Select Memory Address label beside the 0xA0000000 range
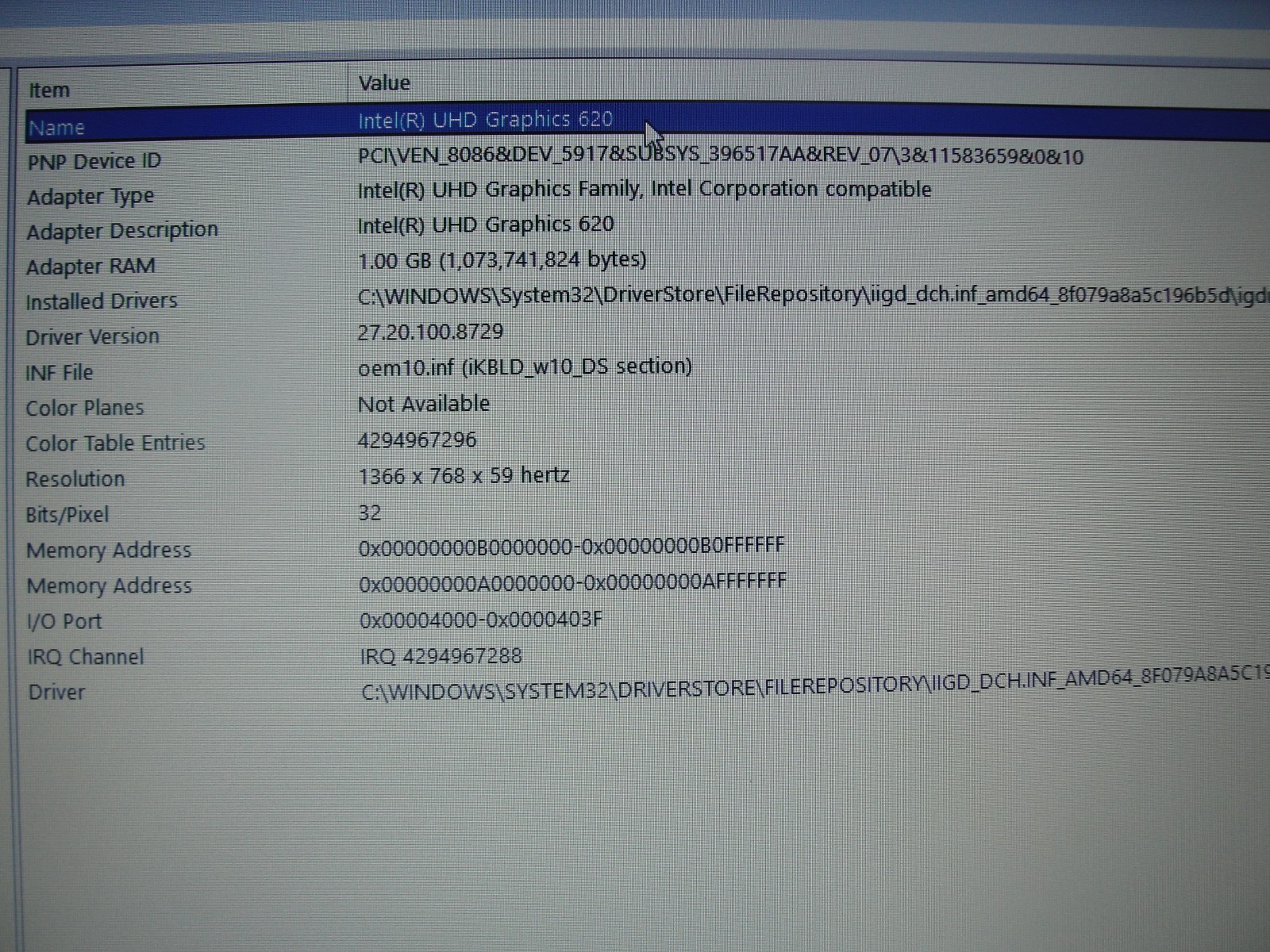The height and width of the screenshot is (952, 1270). [x=110, y=585]
